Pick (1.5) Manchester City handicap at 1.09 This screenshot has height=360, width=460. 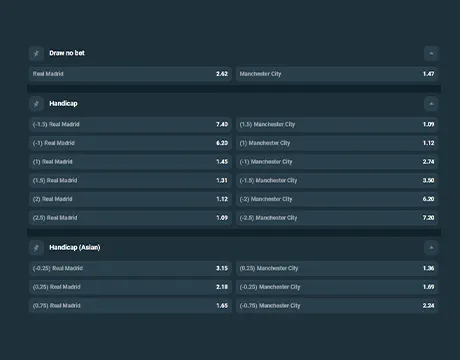(x=337, y=124)
